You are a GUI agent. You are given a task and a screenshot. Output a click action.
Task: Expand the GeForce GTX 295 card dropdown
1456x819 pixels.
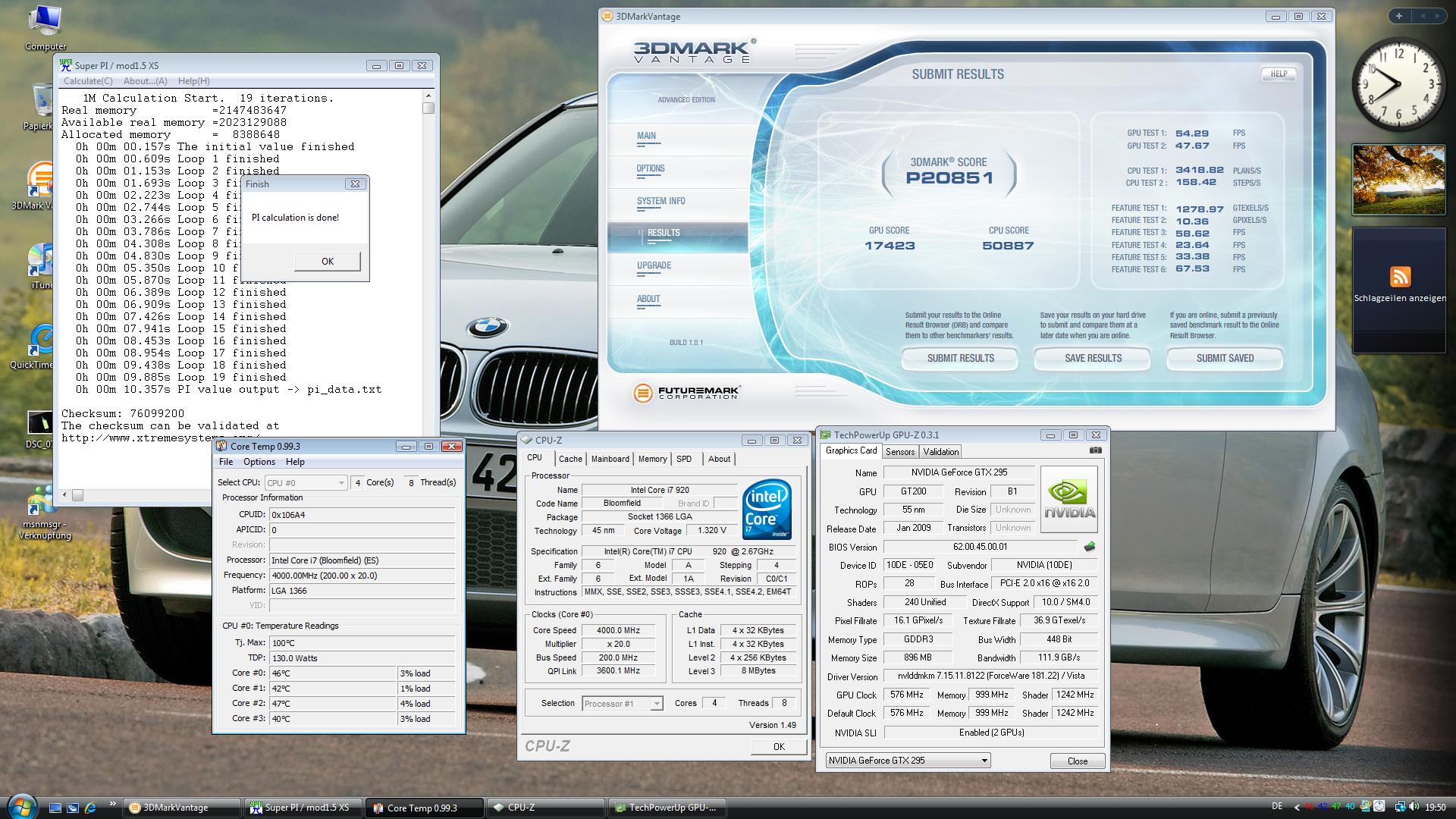click(984, 761)
